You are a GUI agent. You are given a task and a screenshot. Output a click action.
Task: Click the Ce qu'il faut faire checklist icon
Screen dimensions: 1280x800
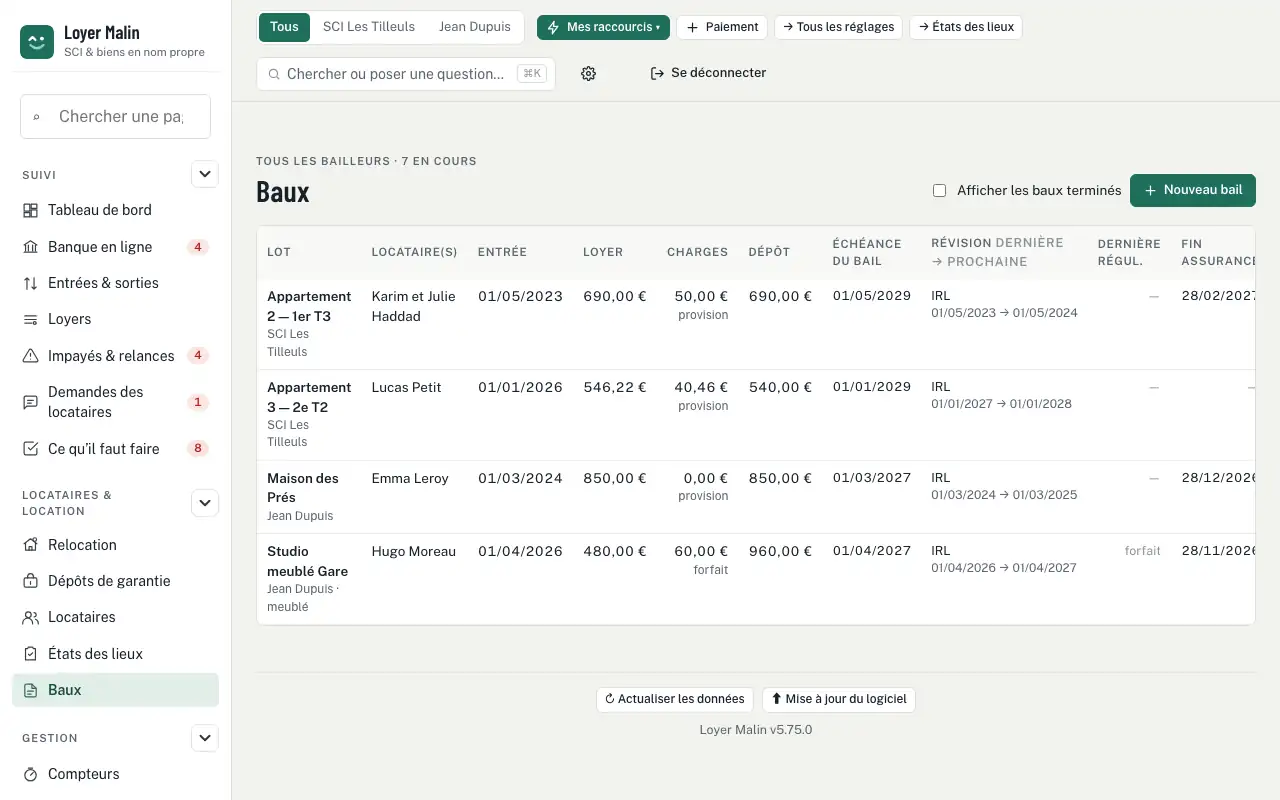click(x=30, y=449)
